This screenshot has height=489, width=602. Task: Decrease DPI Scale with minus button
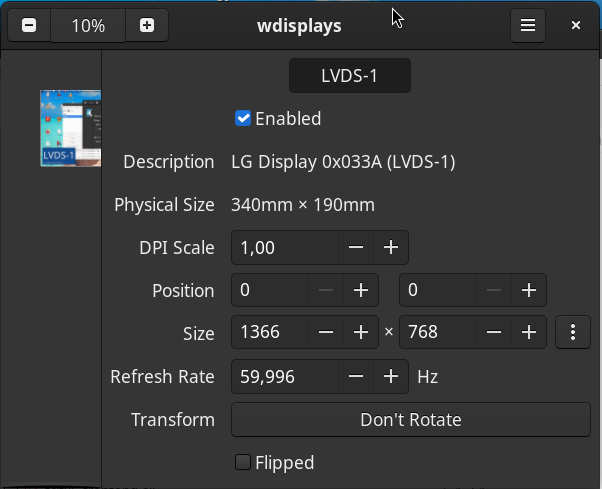356,247
